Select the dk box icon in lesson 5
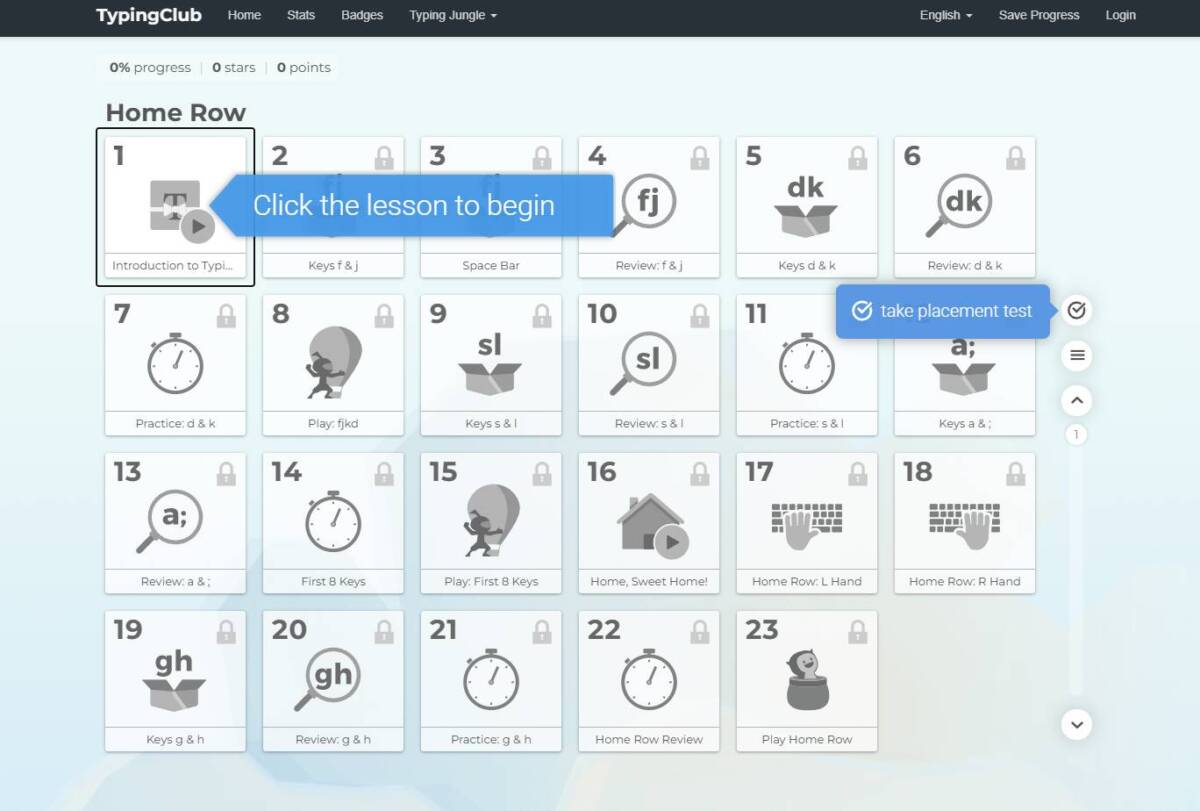The image size is (1200, 811). pyautogui.click(x=806, y=207)
